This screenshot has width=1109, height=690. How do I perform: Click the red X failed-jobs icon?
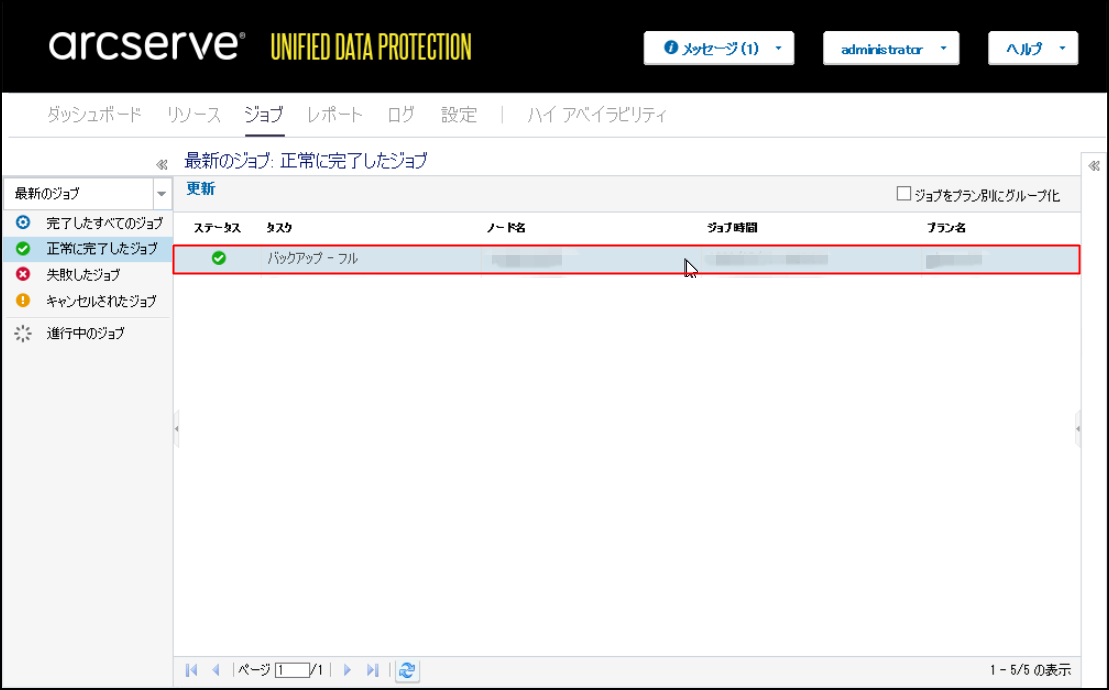tap(23, 274)
